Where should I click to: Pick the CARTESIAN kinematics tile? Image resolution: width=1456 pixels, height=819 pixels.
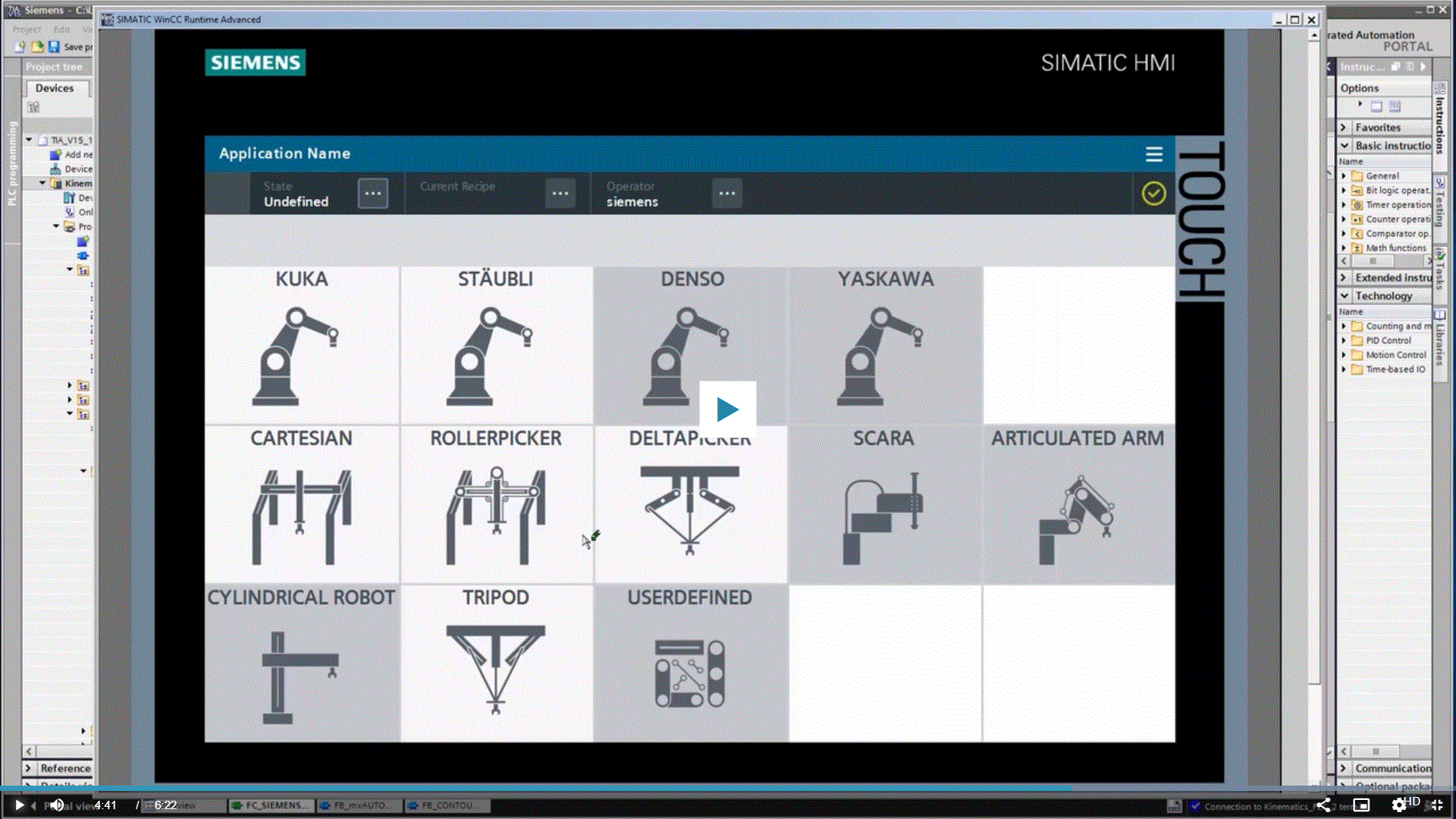click(301, 504)
